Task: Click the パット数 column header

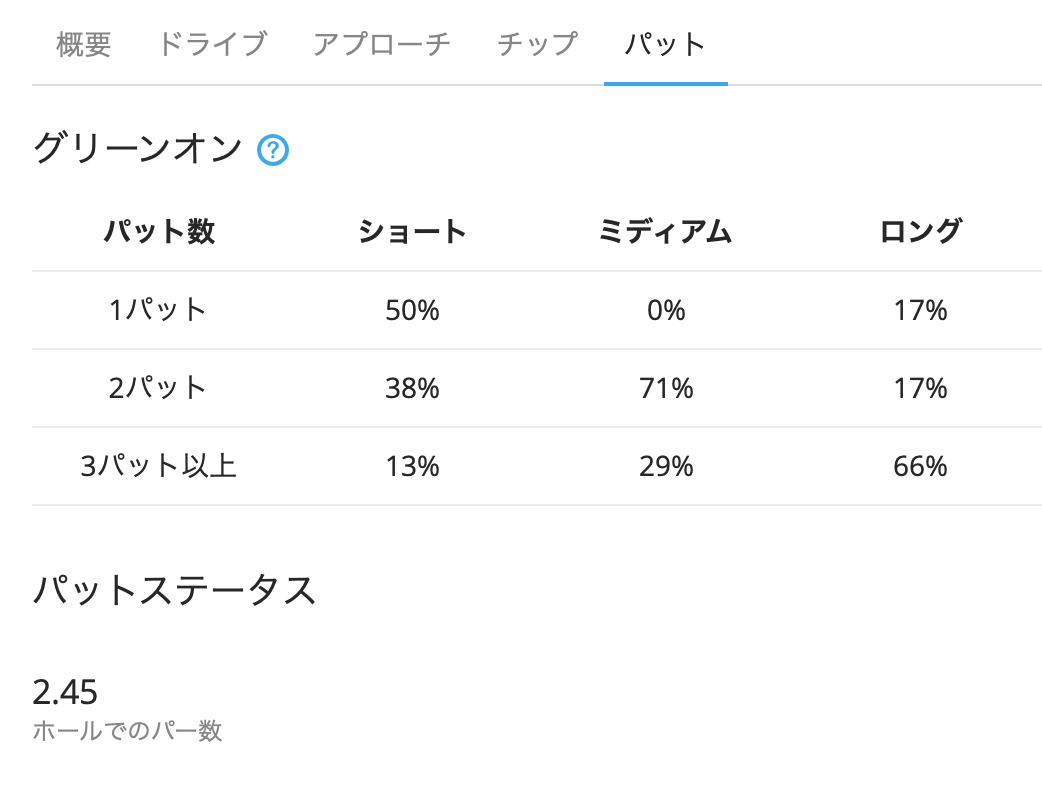Action: pos(159,232)
